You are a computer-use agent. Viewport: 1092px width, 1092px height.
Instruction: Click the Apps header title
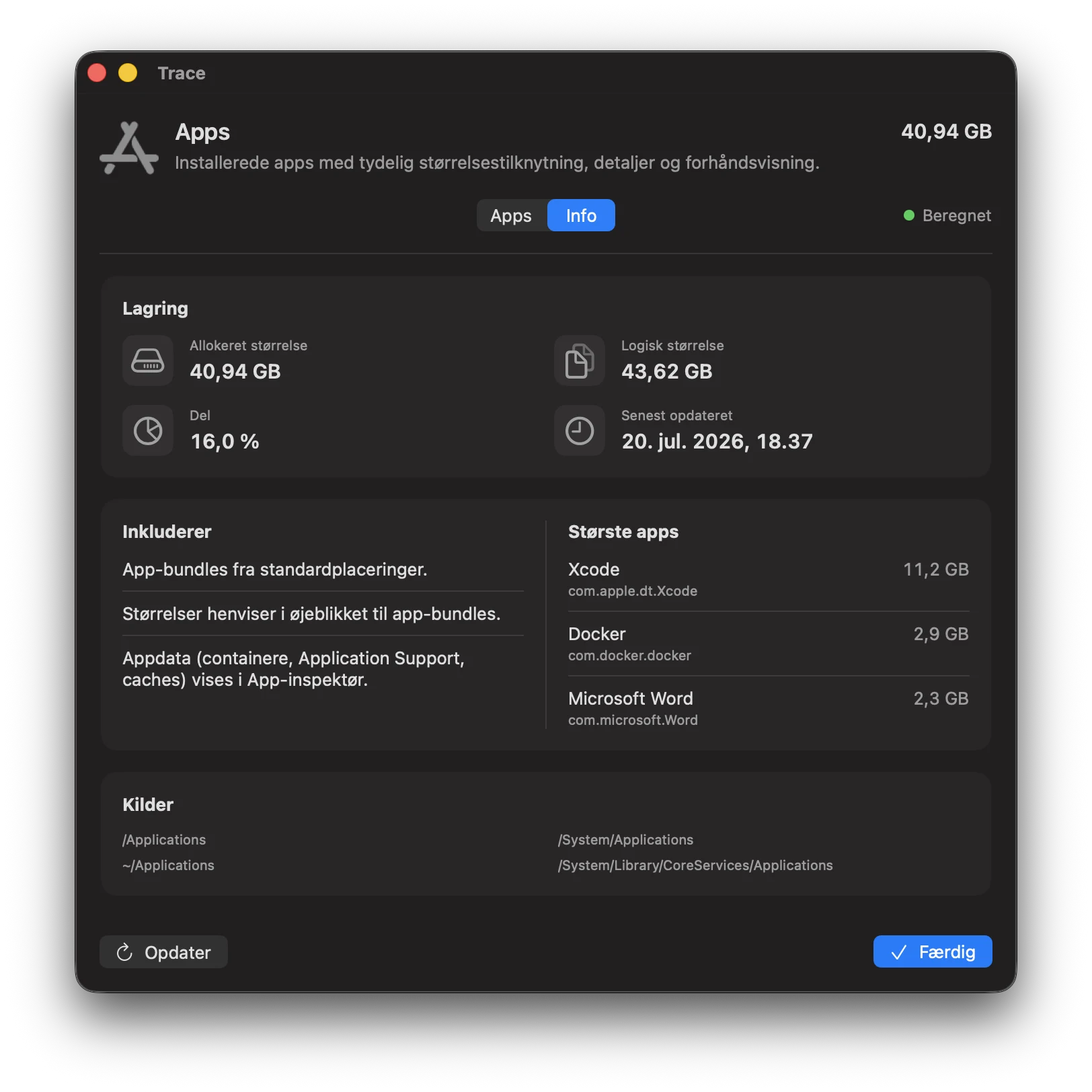click(202, 132)
